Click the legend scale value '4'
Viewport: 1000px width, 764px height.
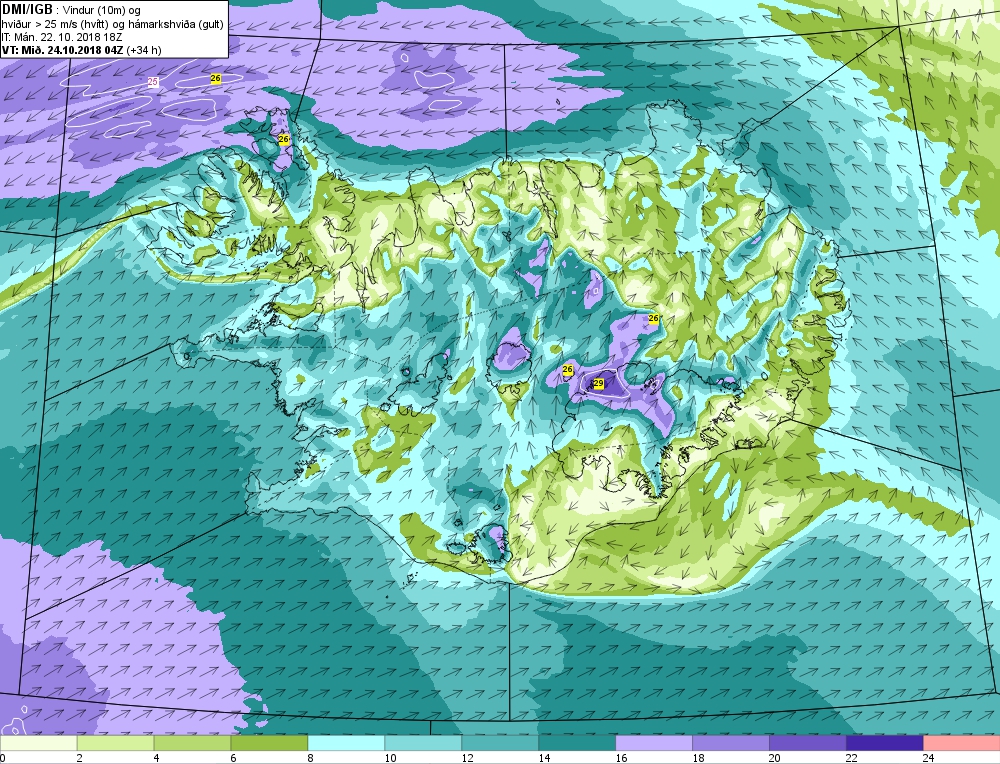pos(157,758)
